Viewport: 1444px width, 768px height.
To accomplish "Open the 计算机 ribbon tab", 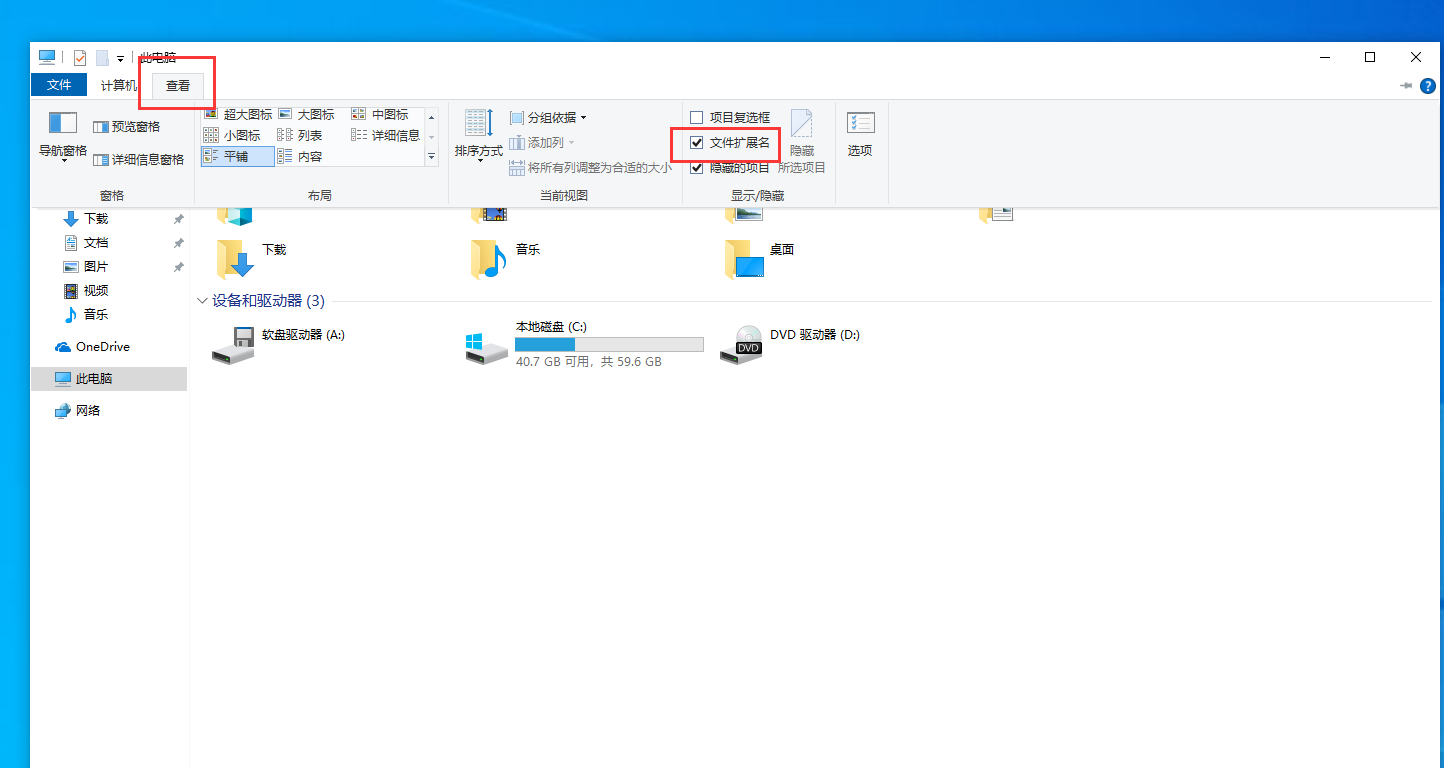I will pyautogui.click(x=118, y=84).
